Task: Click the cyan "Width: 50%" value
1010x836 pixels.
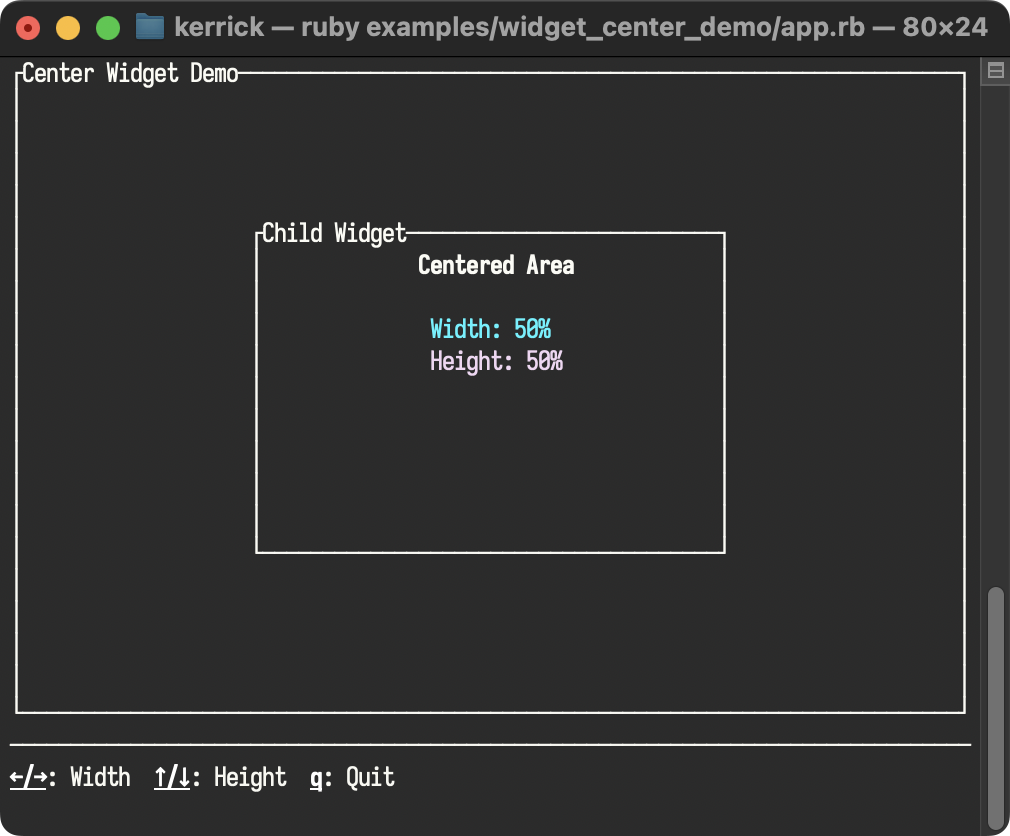Action: (490, 329)
